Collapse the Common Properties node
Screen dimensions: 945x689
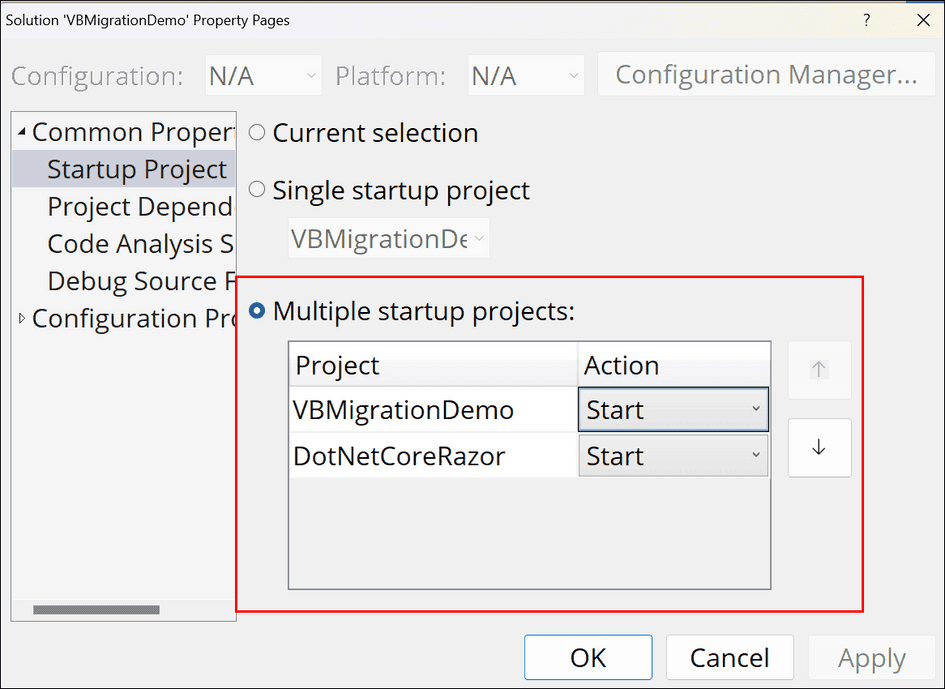22,131
